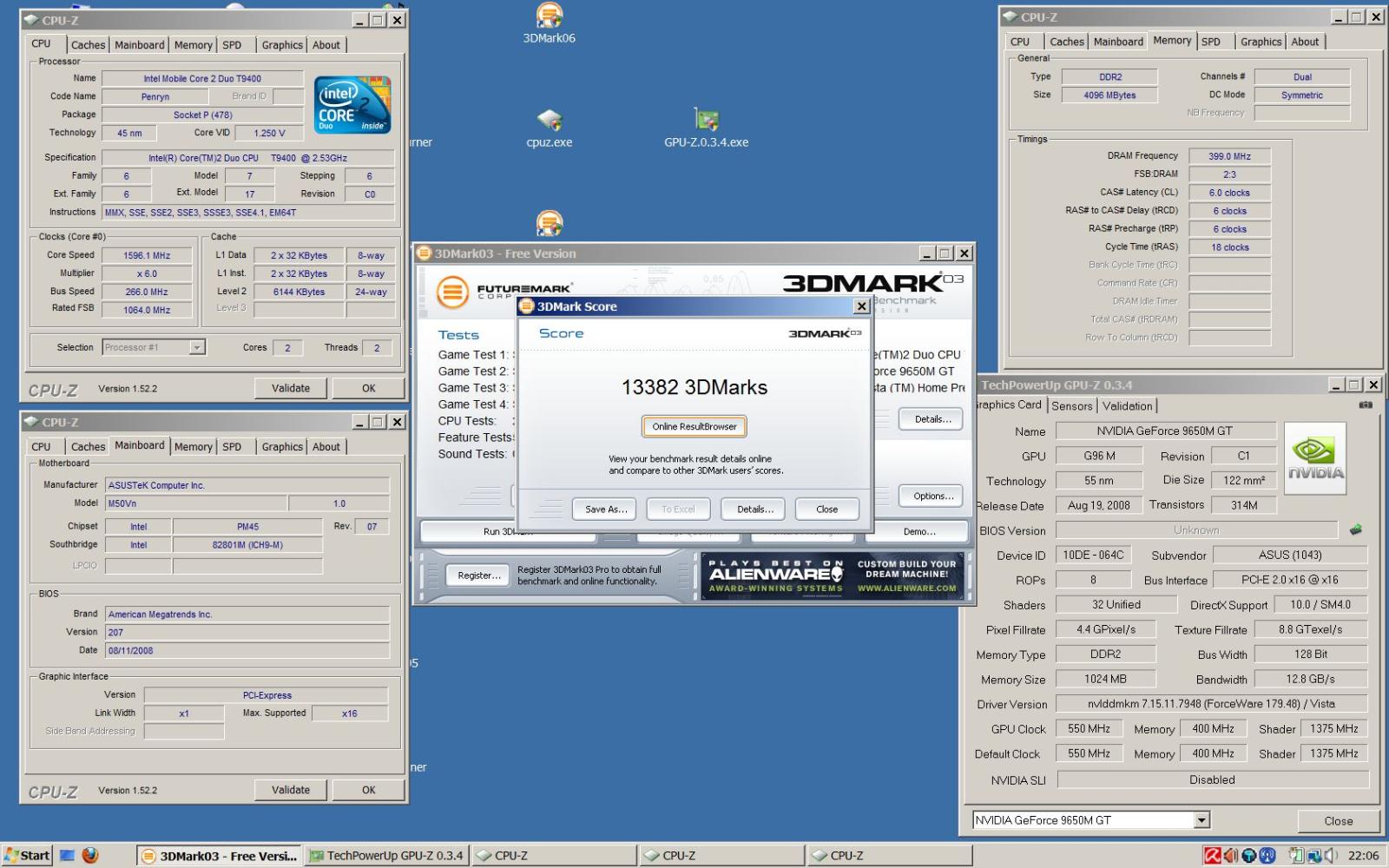Click Validate in CPU-Z processor window

(291, 388)
